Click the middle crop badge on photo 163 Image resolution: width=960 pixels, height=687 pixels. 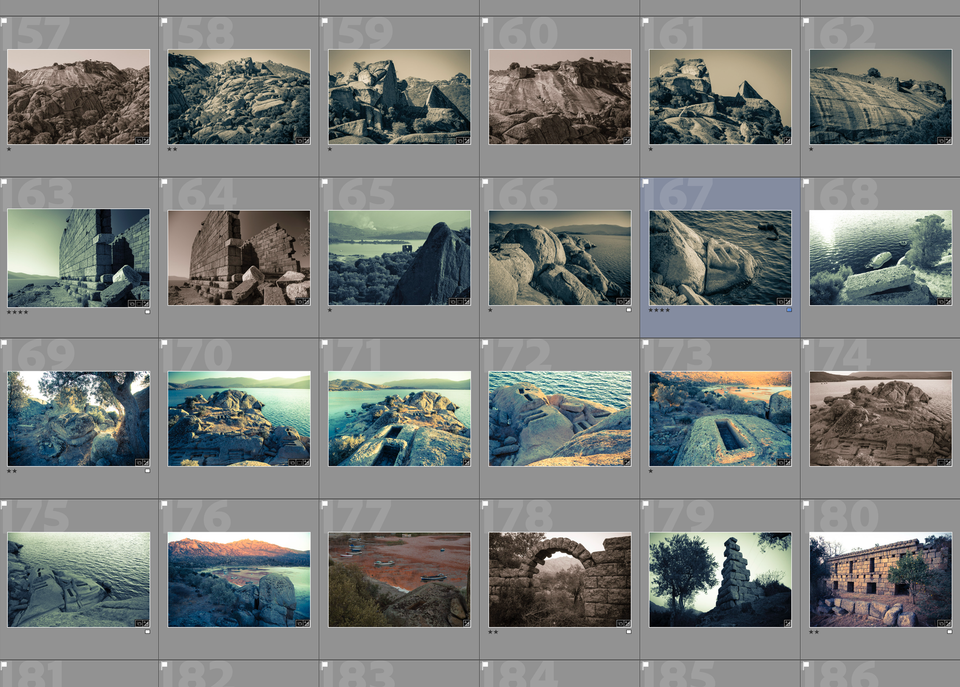pos(139,302)
